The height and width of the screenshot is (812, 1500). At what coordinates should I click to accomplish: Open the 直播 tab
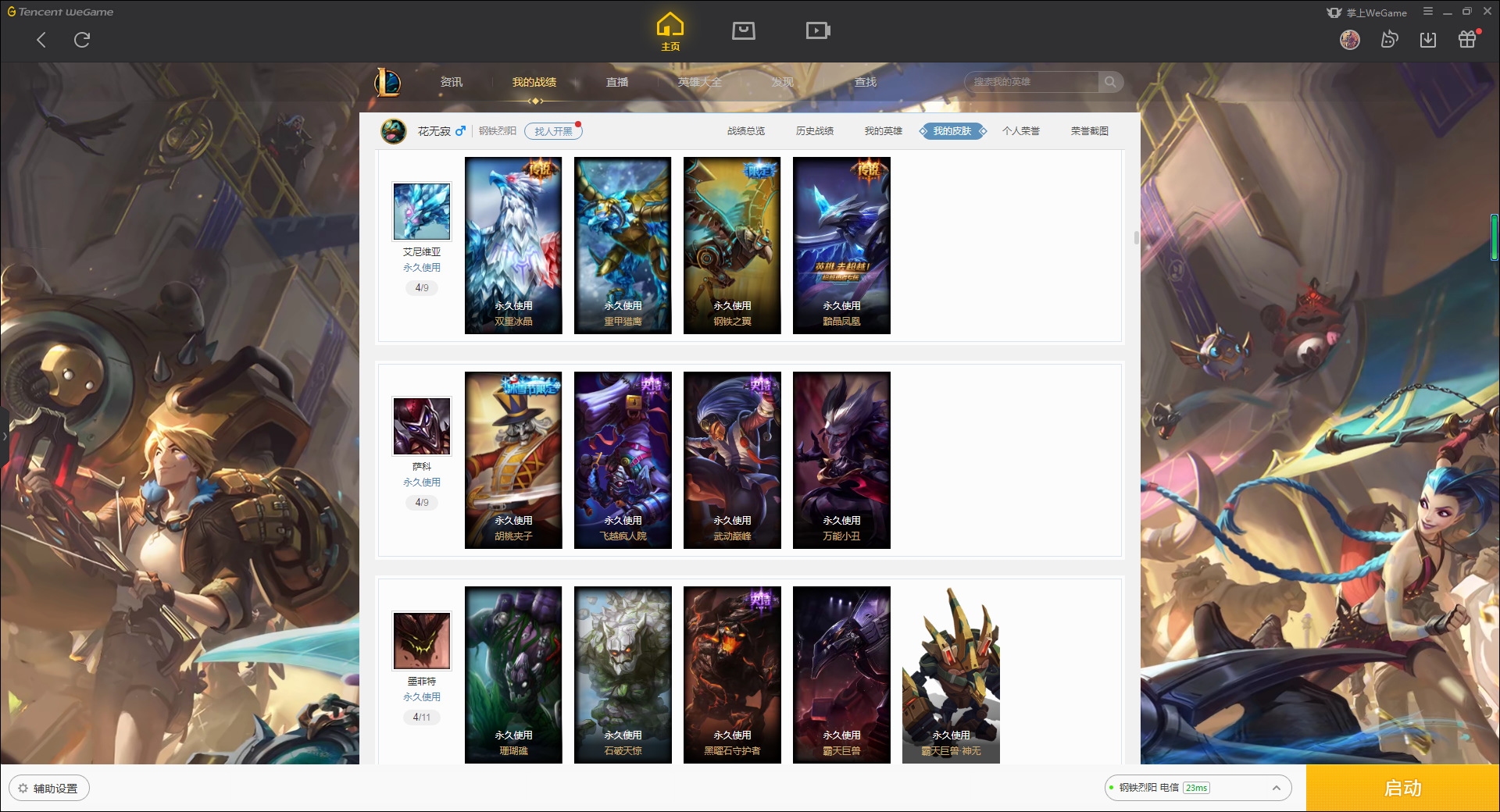[x=617, y=82]
